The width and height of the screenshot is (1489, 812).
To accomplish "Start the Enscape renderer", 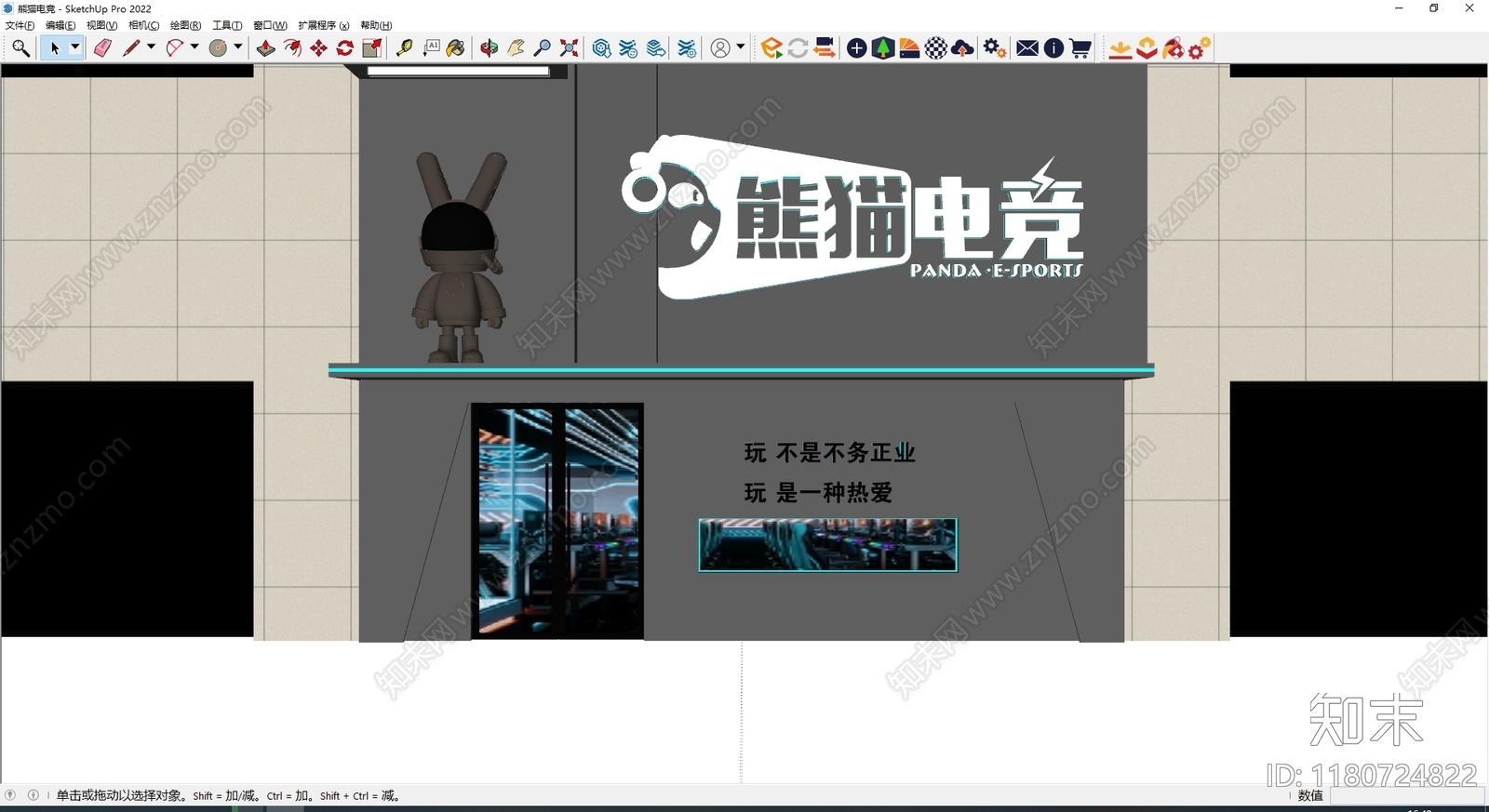I will click(771, 47).
